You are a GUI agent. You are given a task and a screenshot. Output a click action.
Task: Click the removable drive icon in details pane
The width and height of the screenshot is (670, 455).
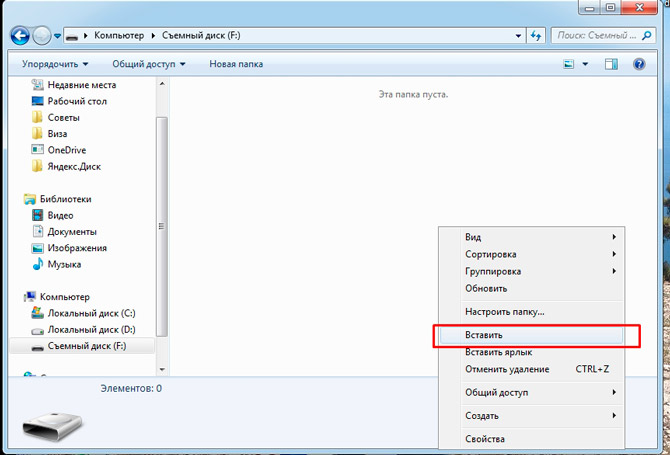(x=46, y=424)
